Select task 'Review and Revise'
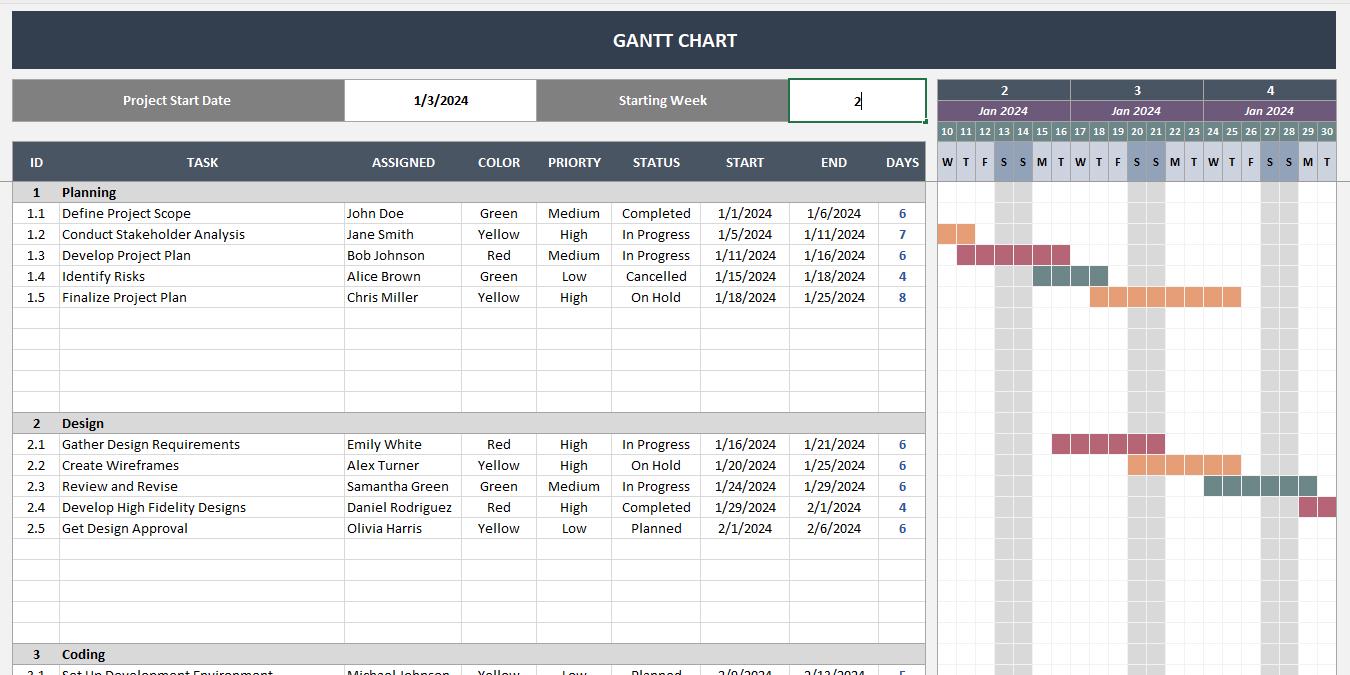 pyautogui.click(x=202, y=486)
